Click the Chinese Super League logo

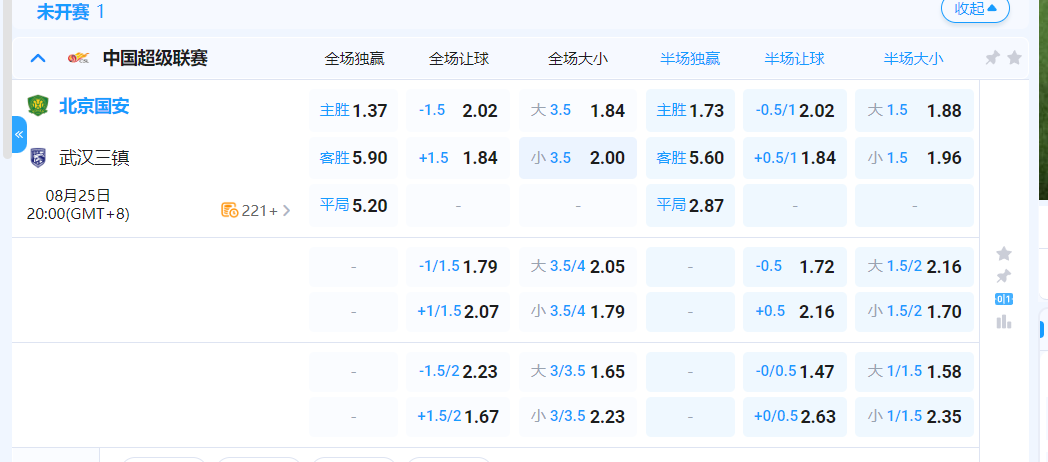tap(78, 58)
